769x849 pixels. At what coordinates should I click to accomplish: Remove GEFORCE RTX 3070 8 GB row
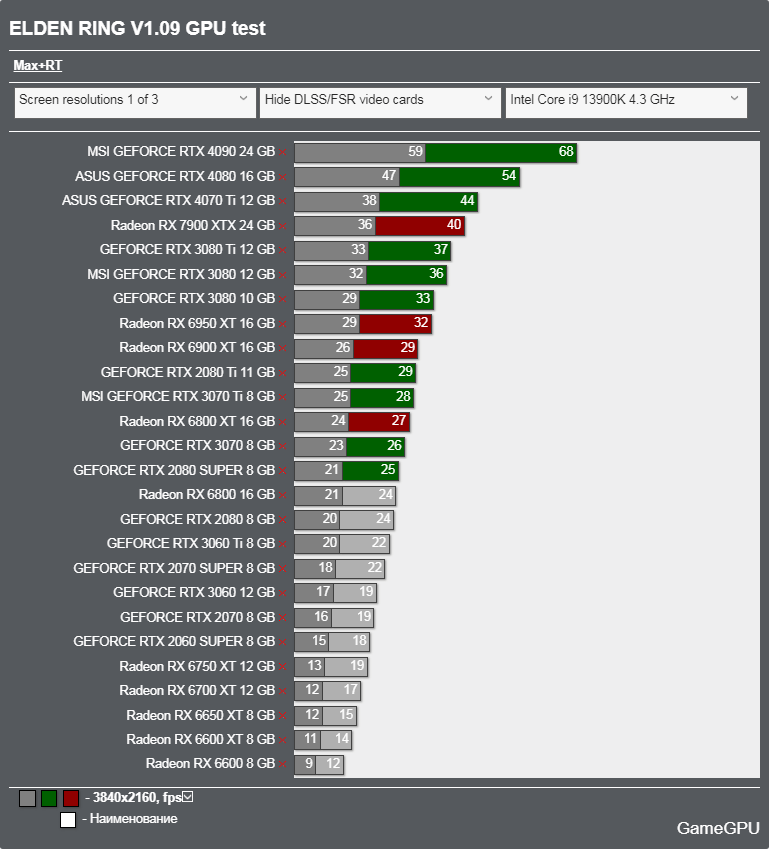283,446
